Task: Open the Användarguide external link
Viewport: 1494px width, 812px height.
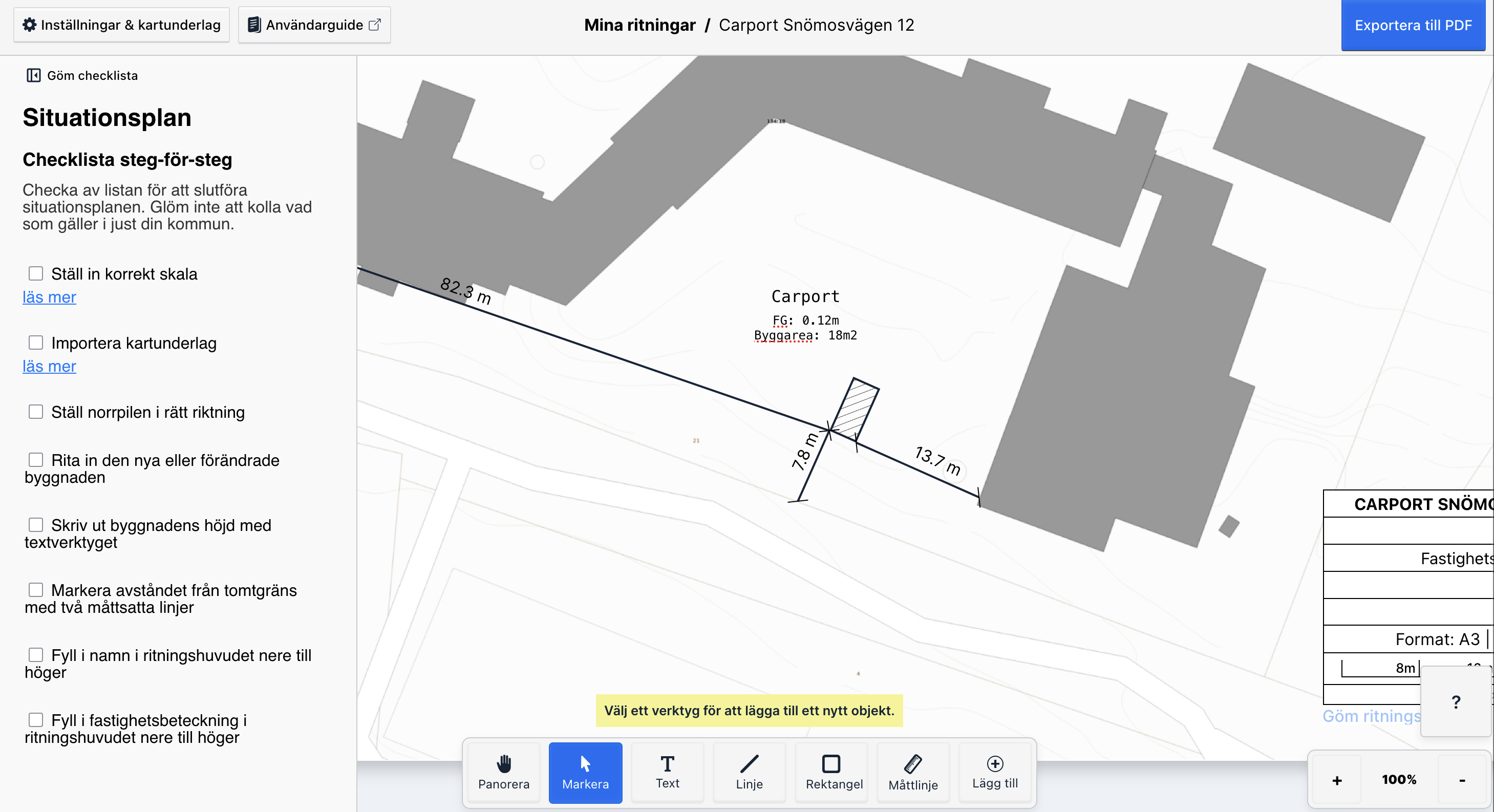Action: coord(314,25)
